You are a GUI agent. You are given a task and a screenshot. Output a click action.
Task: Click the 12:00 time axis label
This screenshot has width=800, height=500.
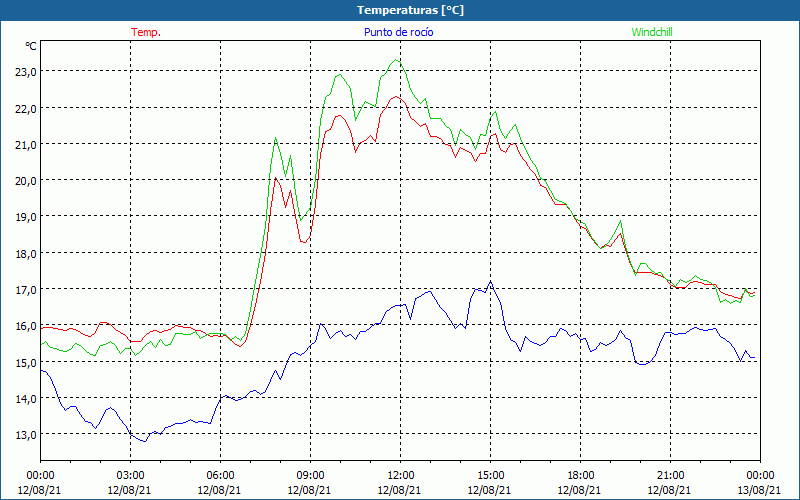pyautogui.click(x=400, y=475)
